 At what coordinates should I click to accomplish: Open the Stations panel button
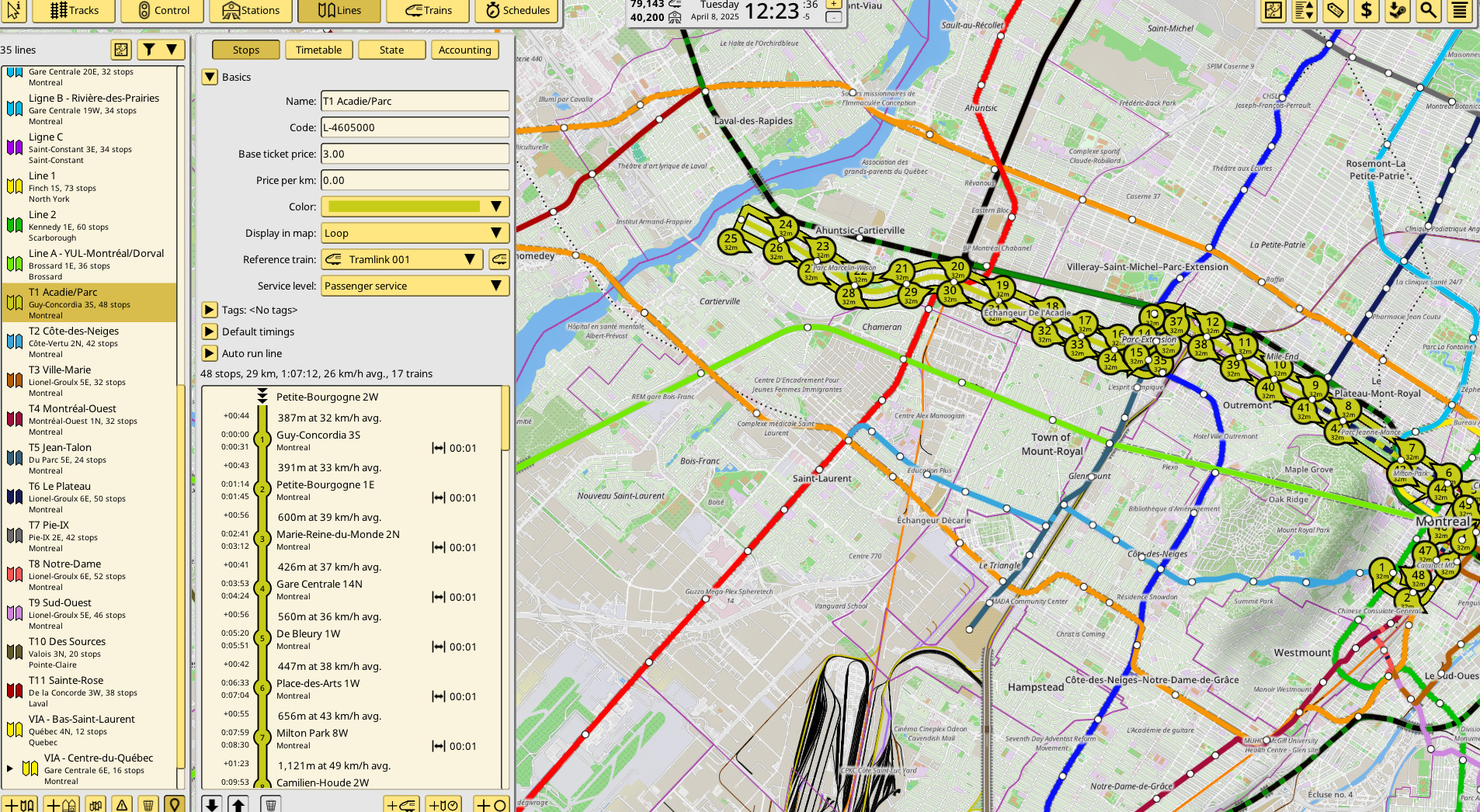pyautogui.click(x=250, y=10)
